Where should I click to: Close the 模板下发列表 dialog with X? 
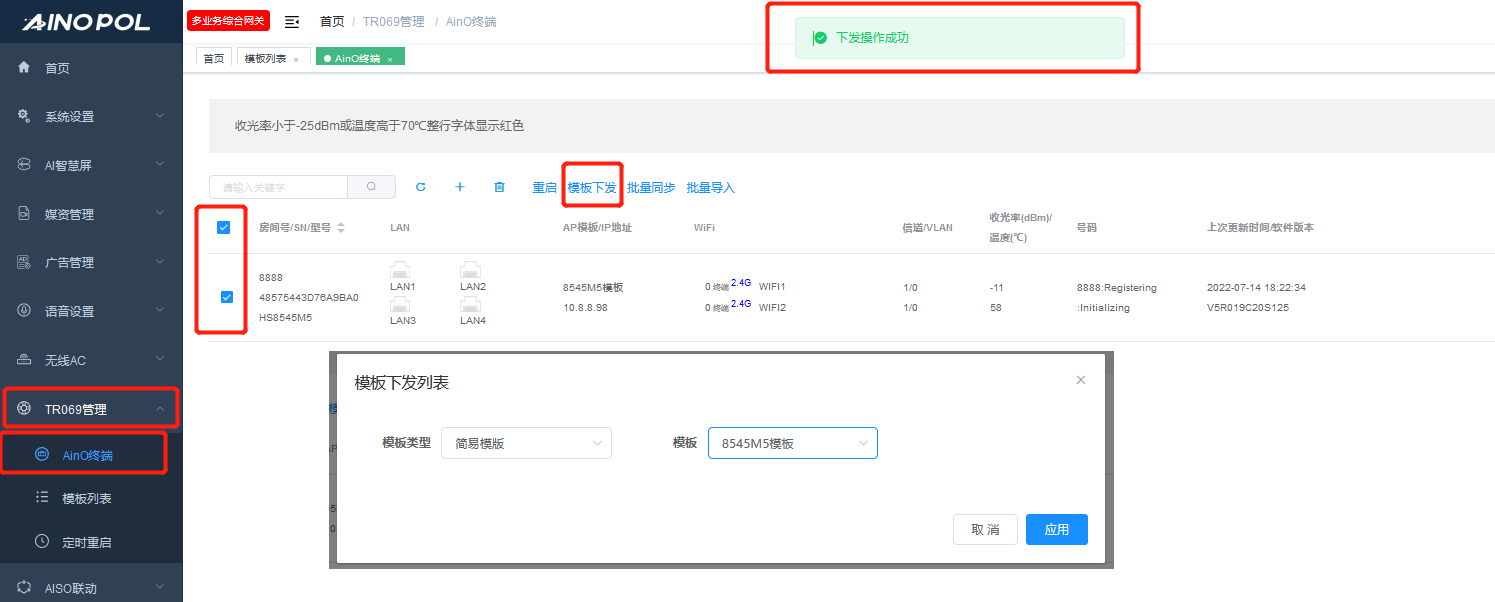tap(1080, 380)
